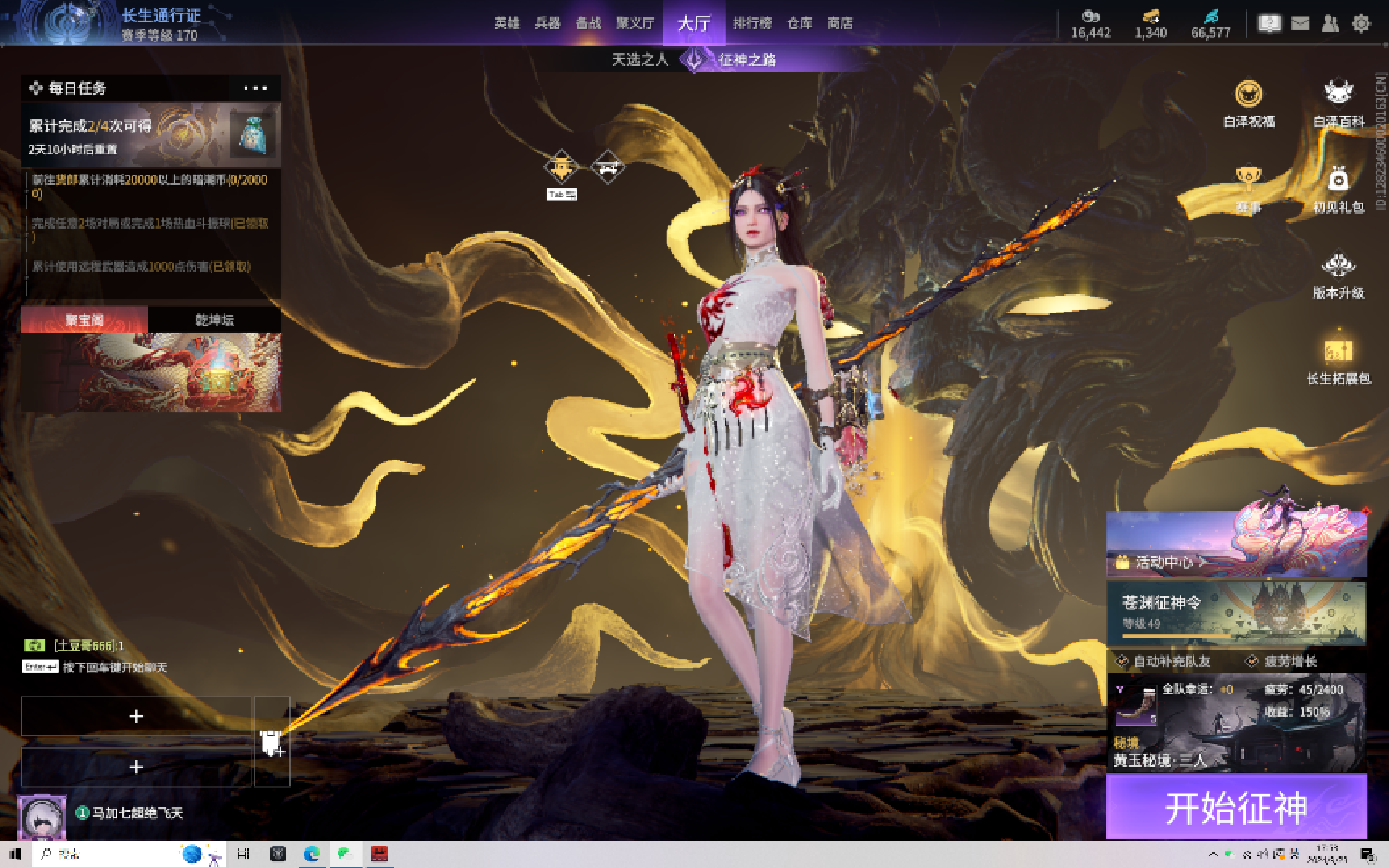
Task: Open the friends list icon
Action: point(1330,24)
